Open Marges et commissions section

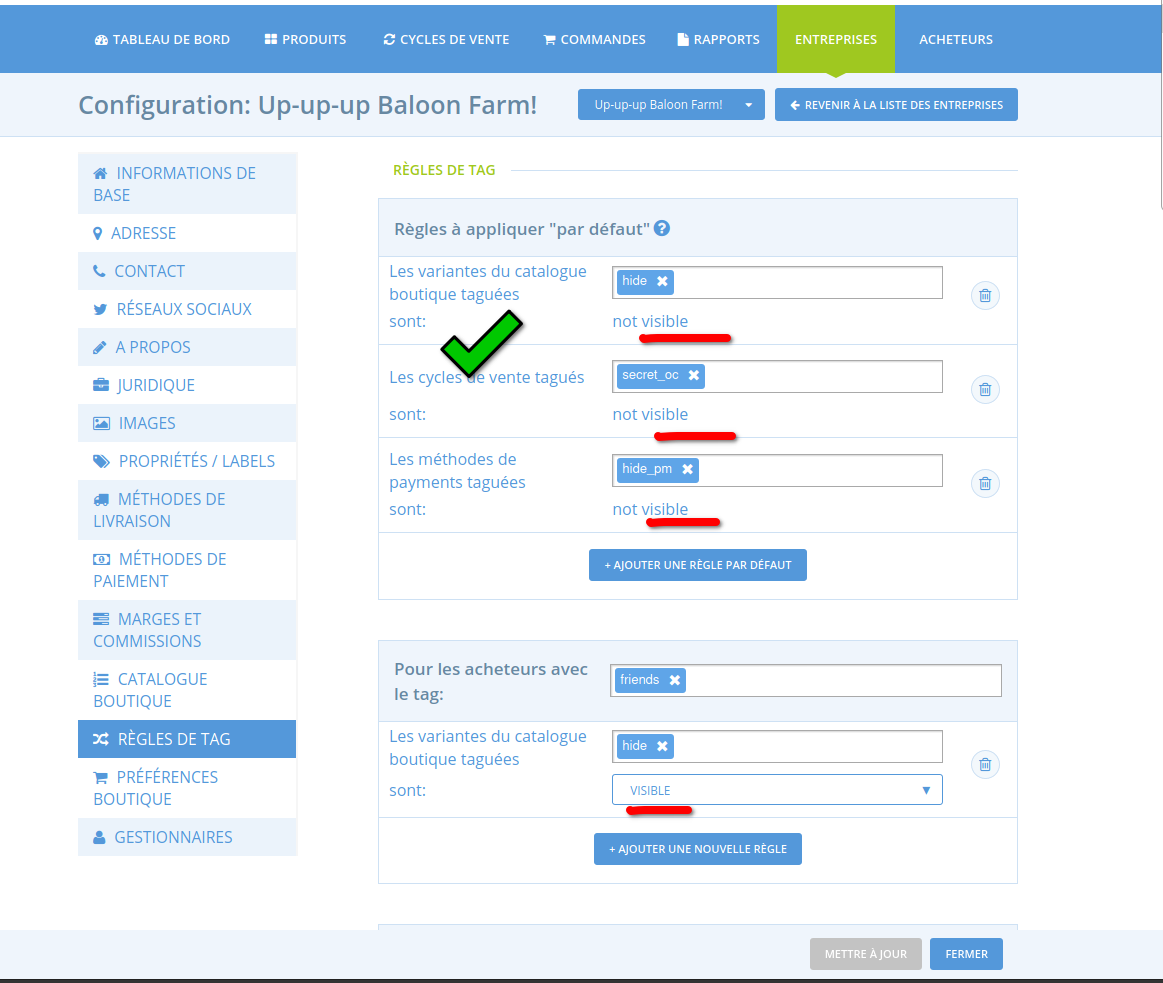[x=187, y=630]
